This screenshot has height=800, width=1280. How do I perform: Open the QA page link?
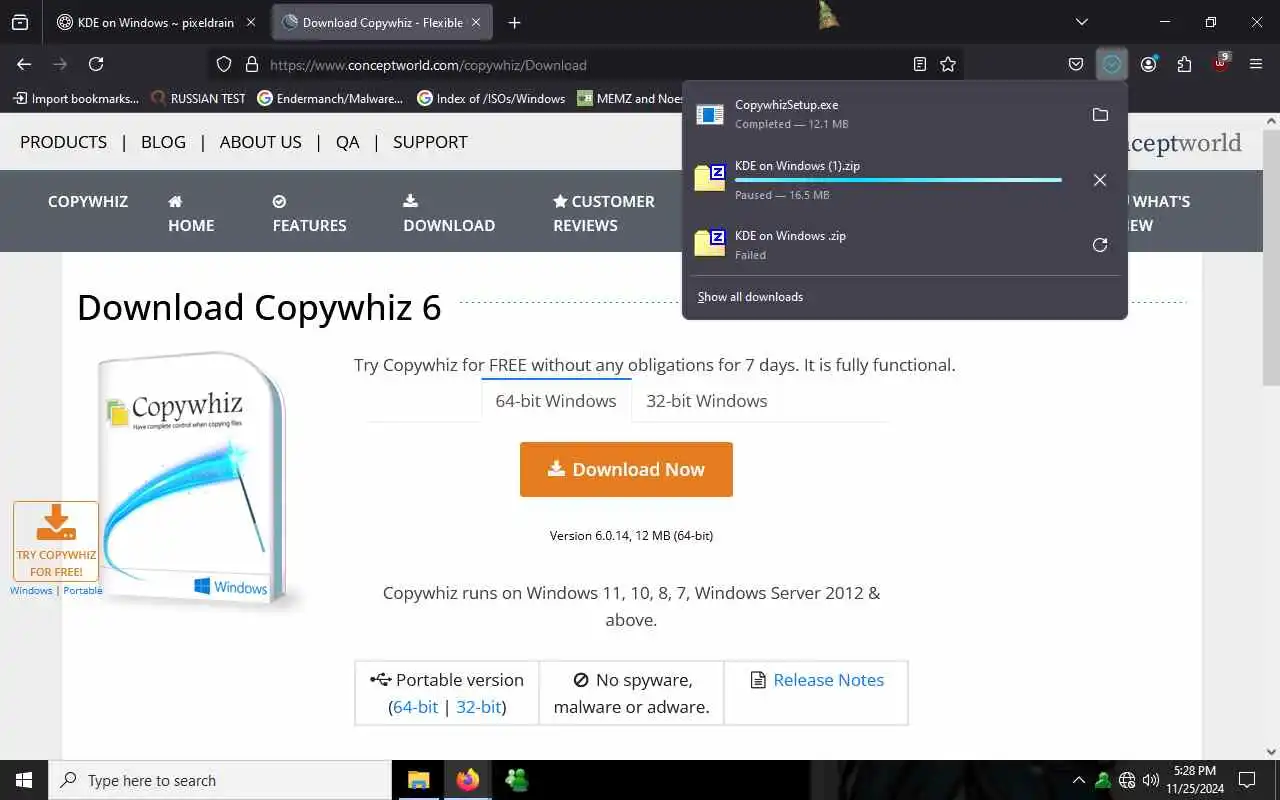347,142
